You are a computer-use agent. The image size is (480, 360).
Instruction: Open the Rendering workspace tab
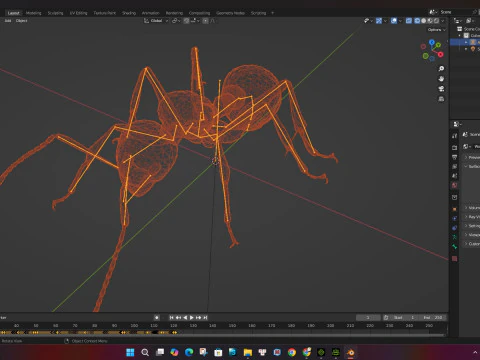click(x=174, y=13)
